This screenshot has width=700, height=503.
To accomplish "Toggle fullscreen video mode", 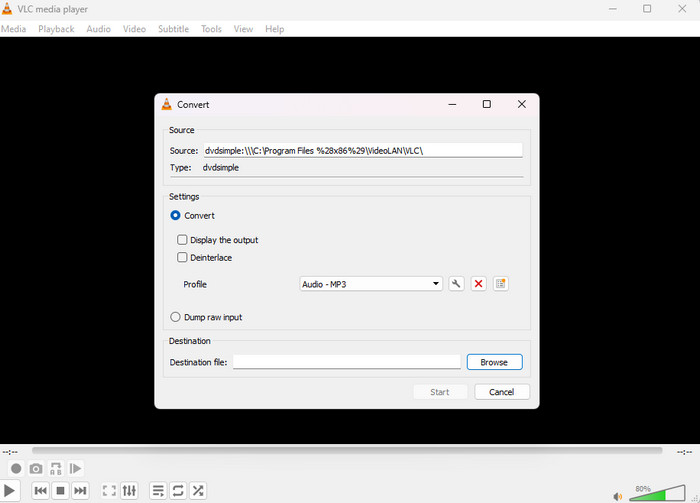I will click(109, 491).
